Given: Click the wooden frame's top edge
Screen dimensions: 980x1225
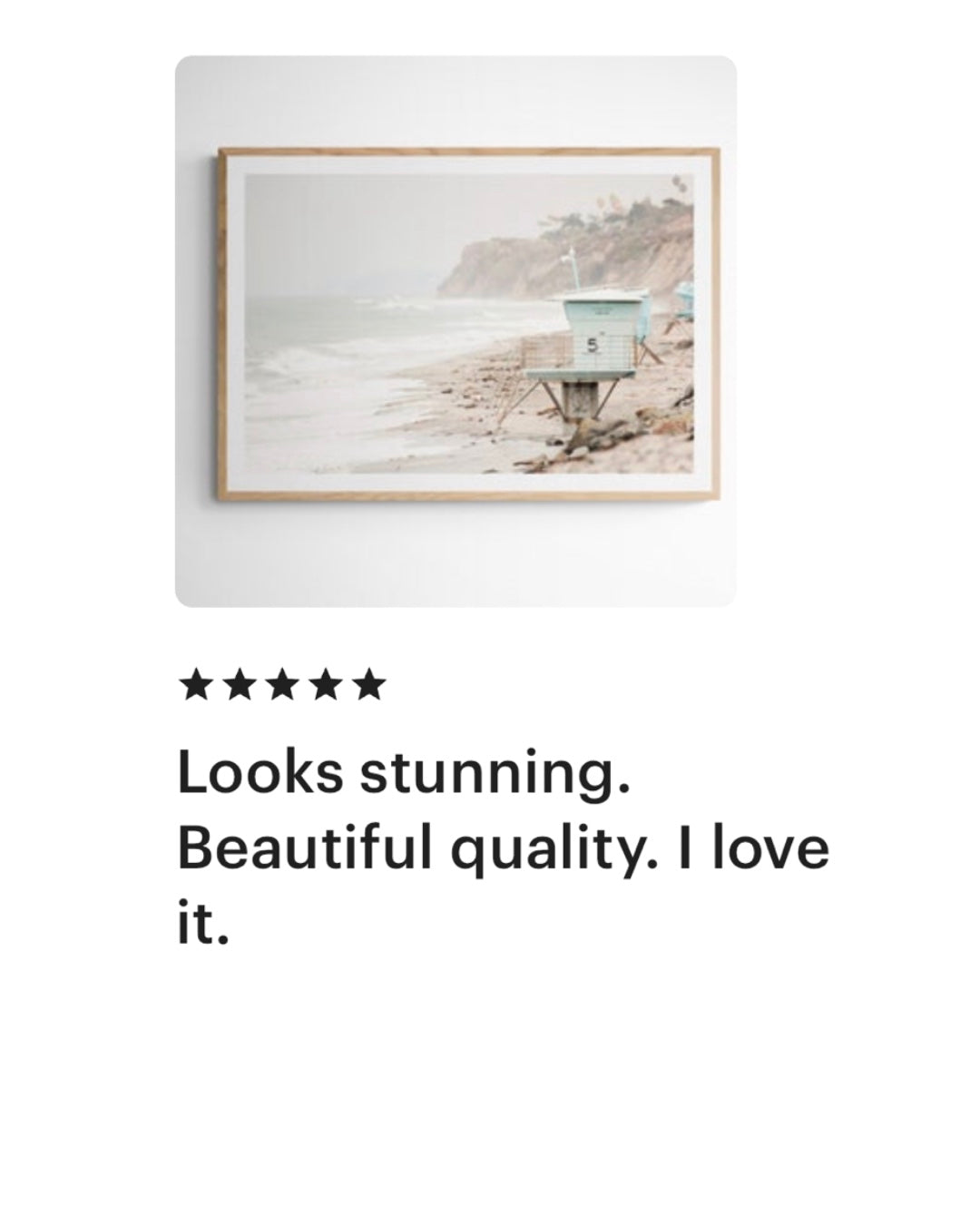Looking at the screenshot, I should (469, 152).
